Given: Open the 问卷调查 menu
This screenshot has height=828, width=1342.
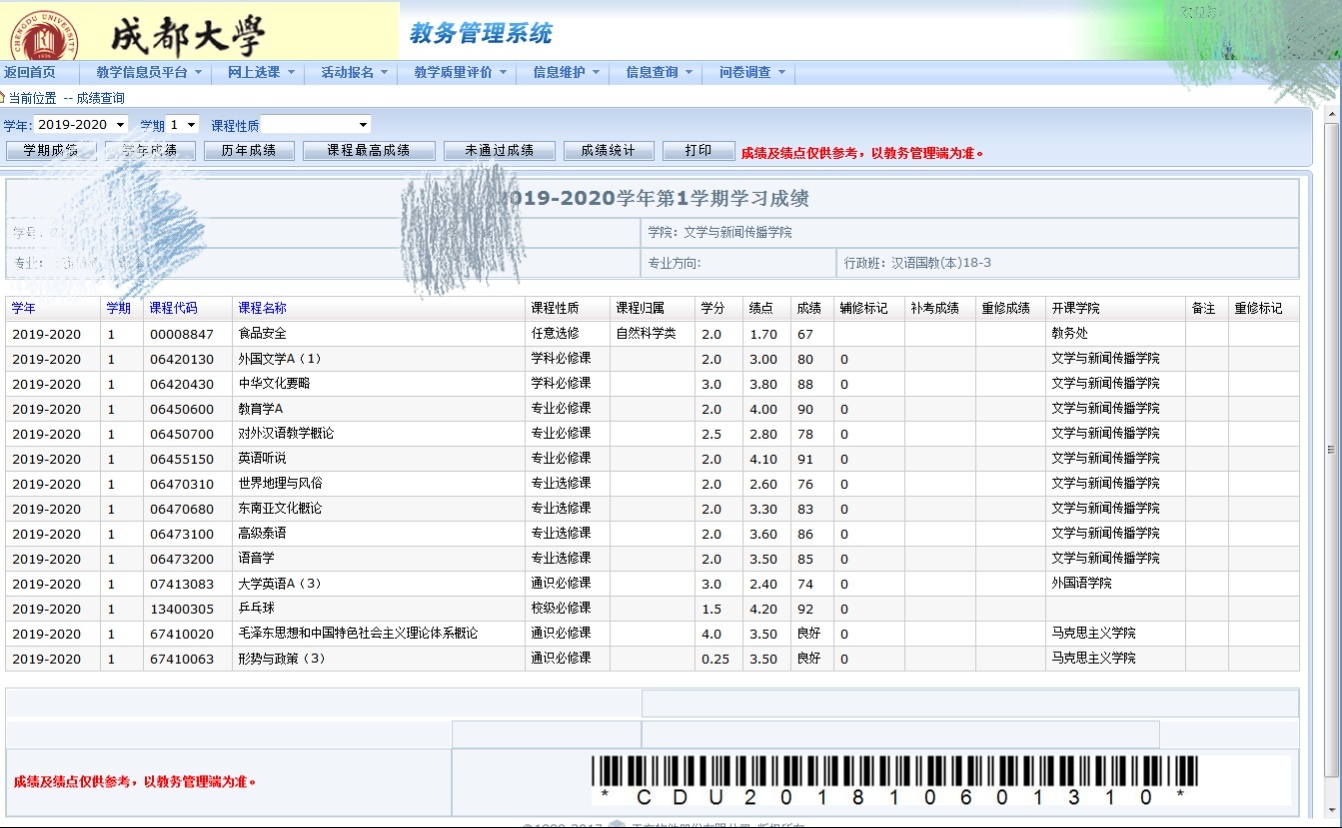Looking at the screenshot, I should (752, 72).
